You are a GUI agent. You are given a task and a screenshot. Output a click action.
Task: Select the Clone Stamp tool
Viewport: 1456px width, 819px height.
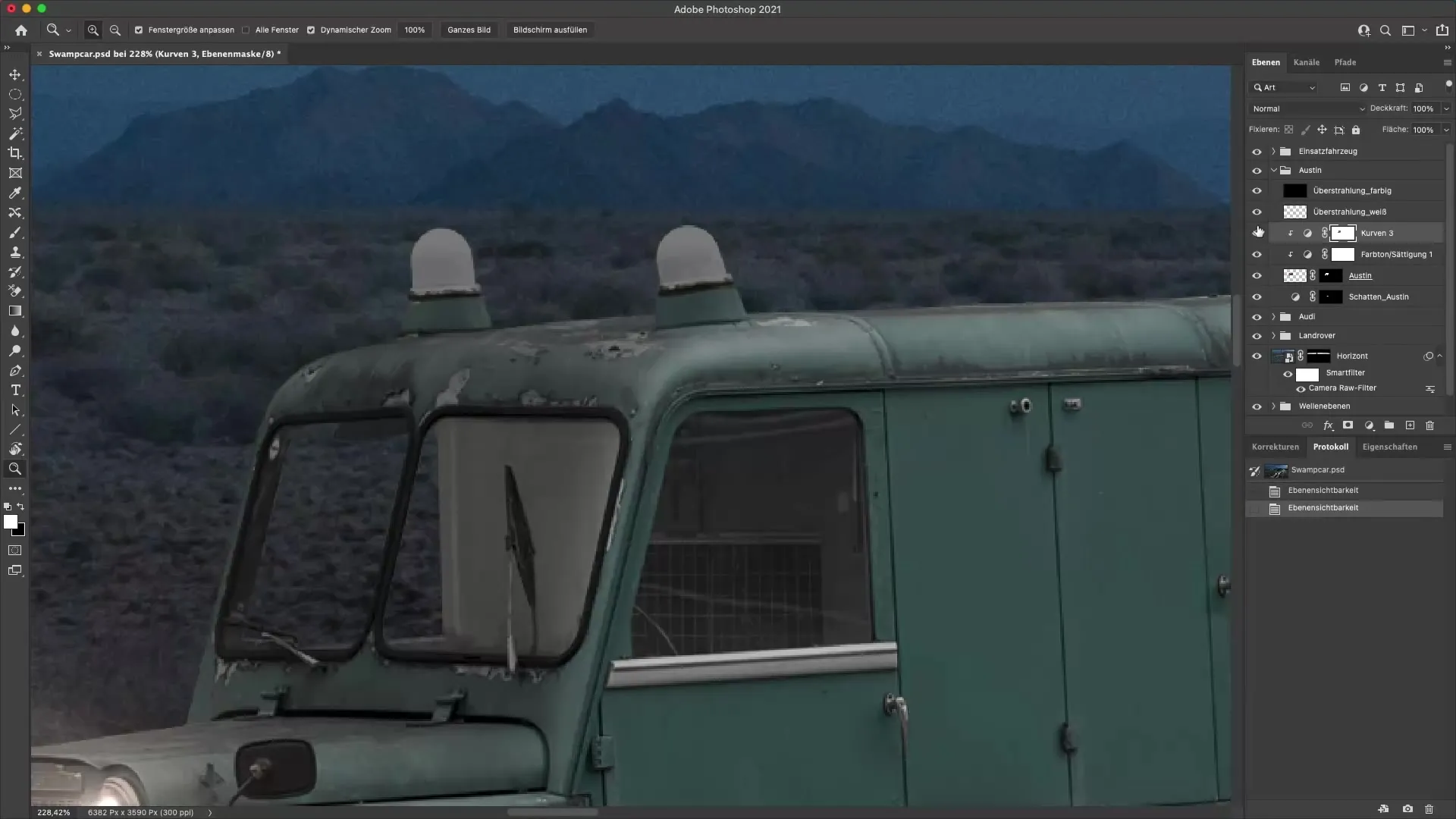[15, 253]
